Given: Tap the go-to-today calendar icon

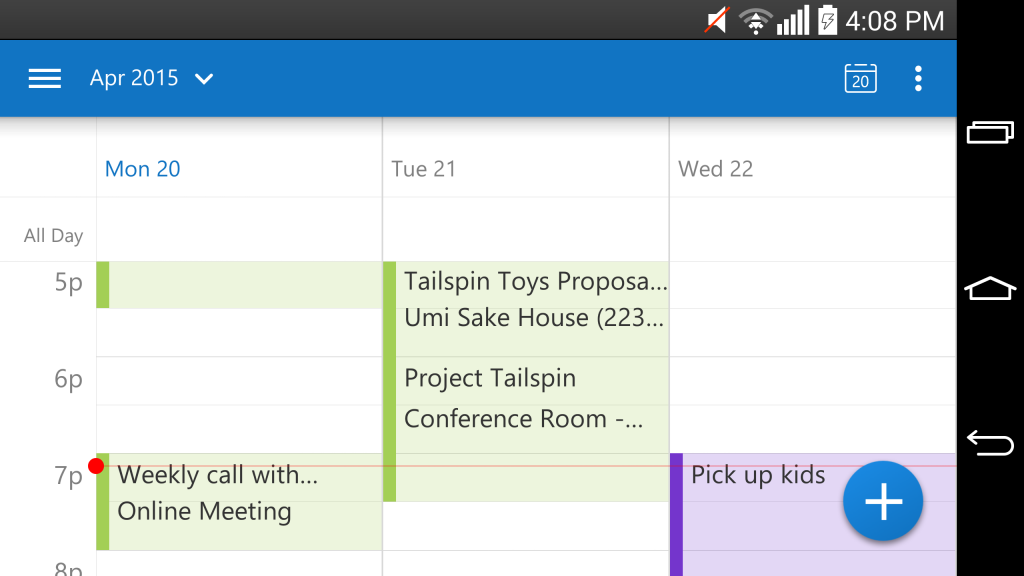Looking at the screenshot, I should 860,79.
